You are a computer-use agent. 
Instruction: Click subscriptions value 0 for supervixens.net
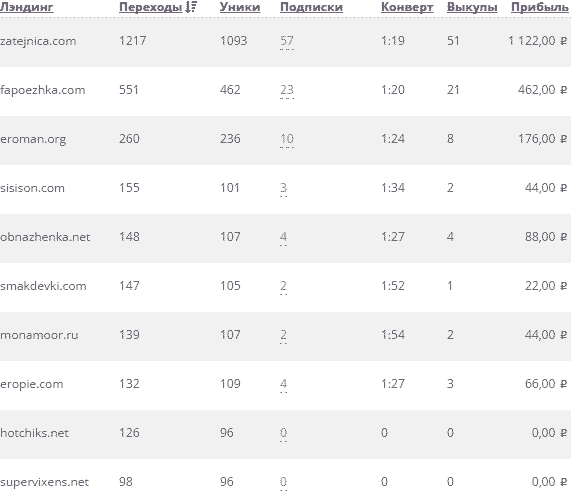coord(283,482)
